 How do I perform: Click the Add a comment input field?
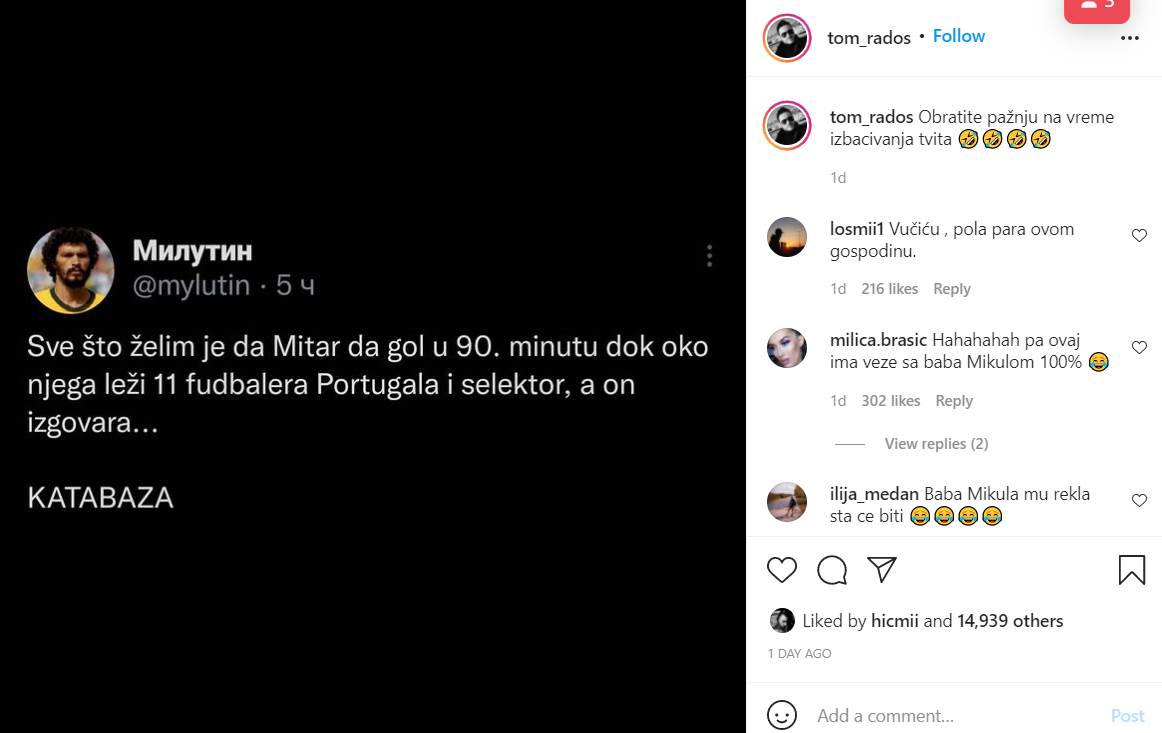point(950,716)
